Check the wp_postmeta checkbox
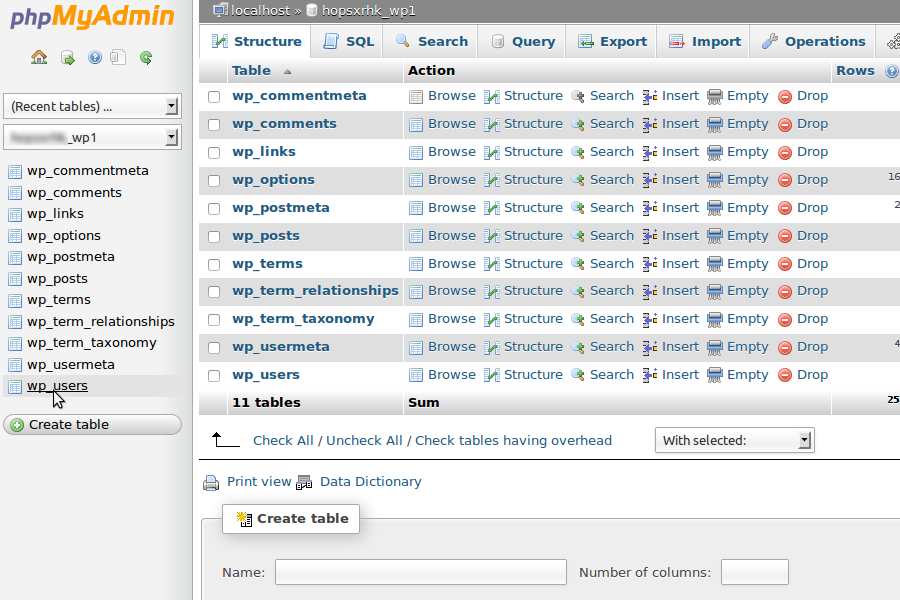The height and width of the screenshot is (600, 900). pyautogui.click(x=214, y=208)
